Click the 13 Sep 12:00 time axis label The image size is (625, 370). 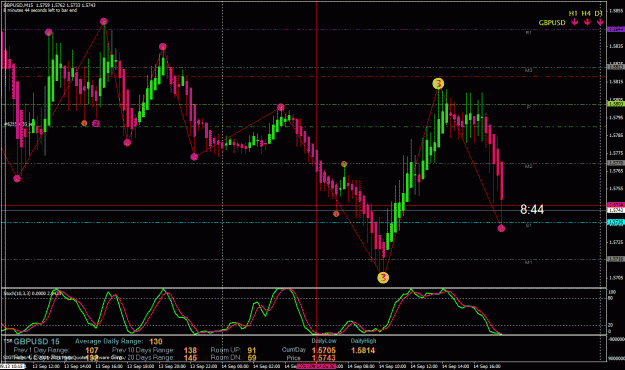pyautogui.click(x=45, y=366)
